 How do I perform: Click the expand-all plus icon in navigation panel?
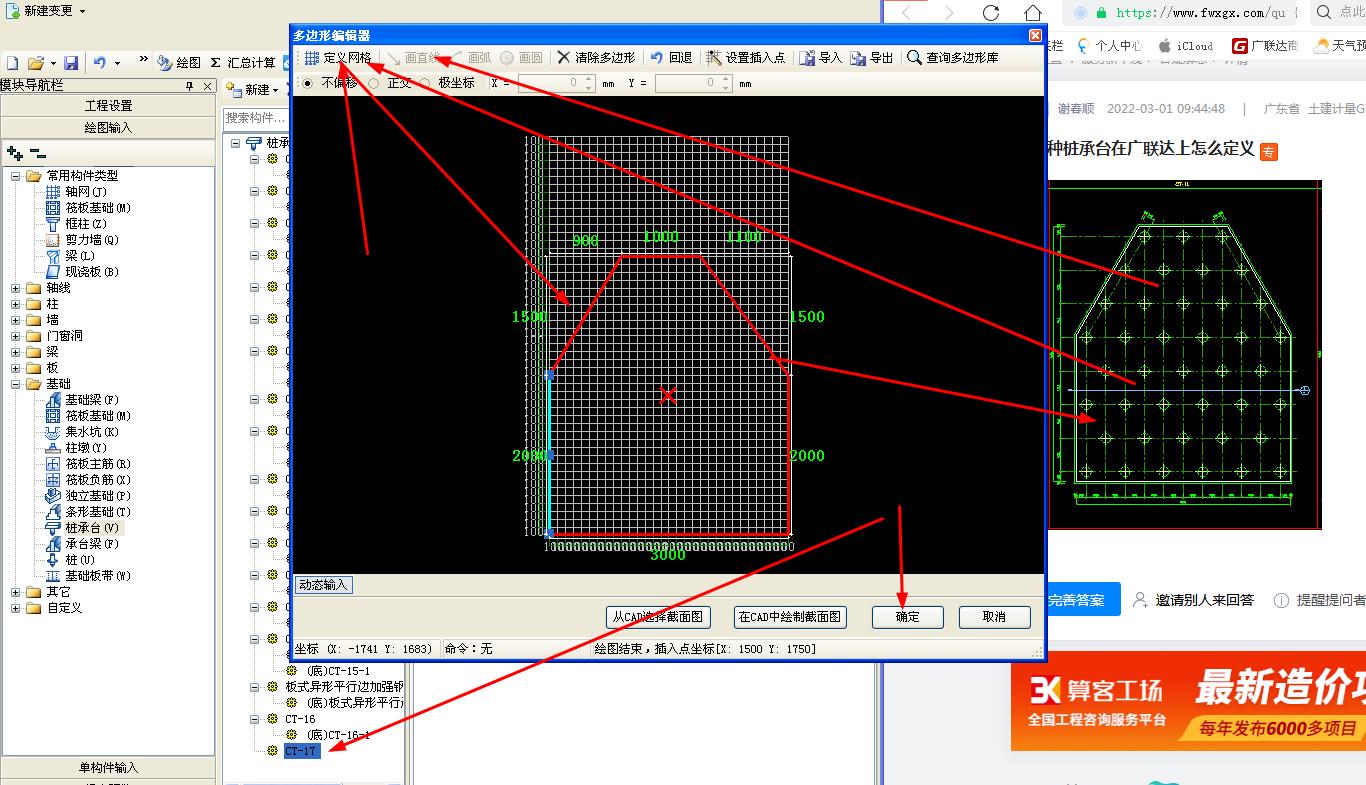pos(15,153)
